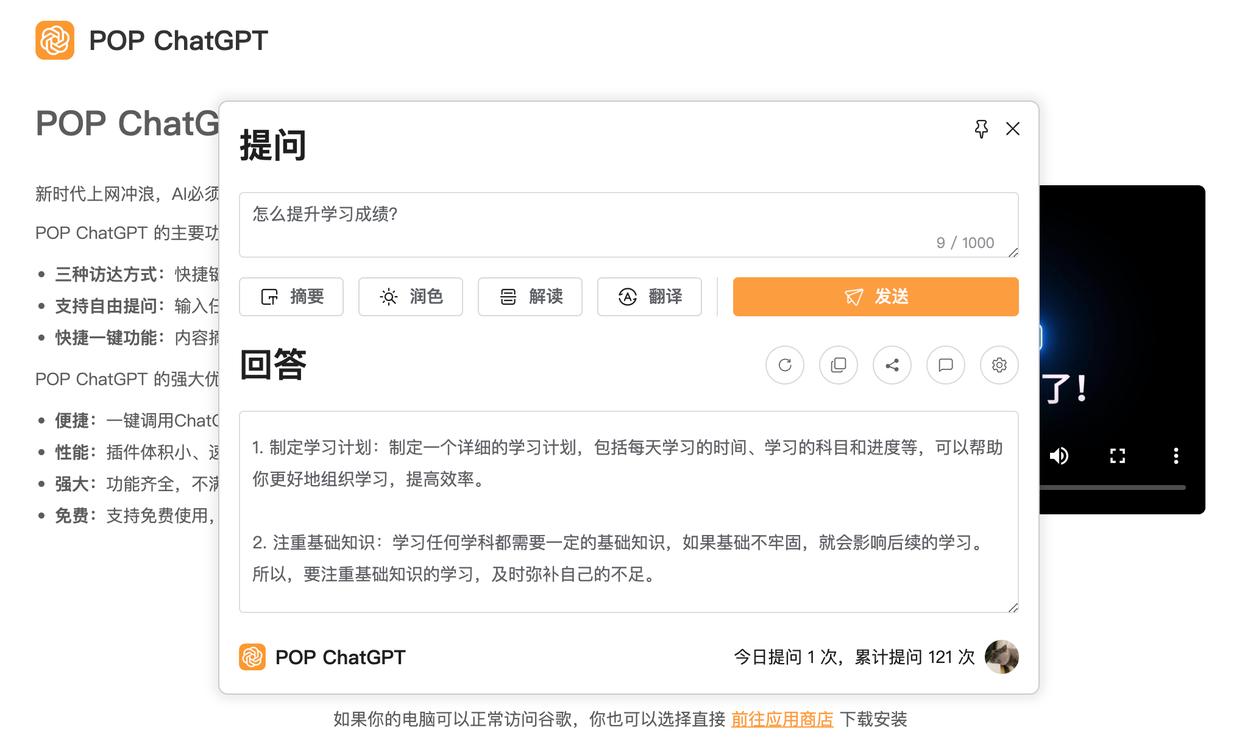
Task: Regenerate the answer with refresh icon
Action: tap(785, 365)
